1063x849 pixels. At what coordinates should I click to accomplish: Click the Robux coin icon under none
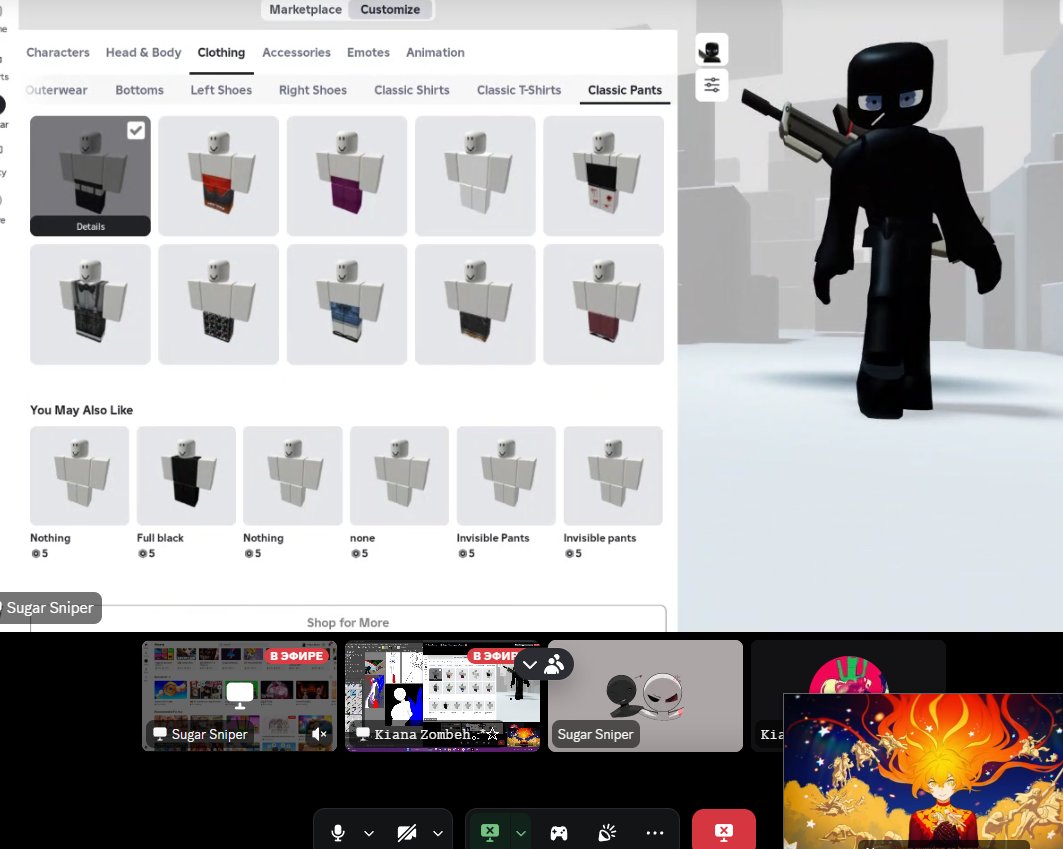(x=355, y=553)
